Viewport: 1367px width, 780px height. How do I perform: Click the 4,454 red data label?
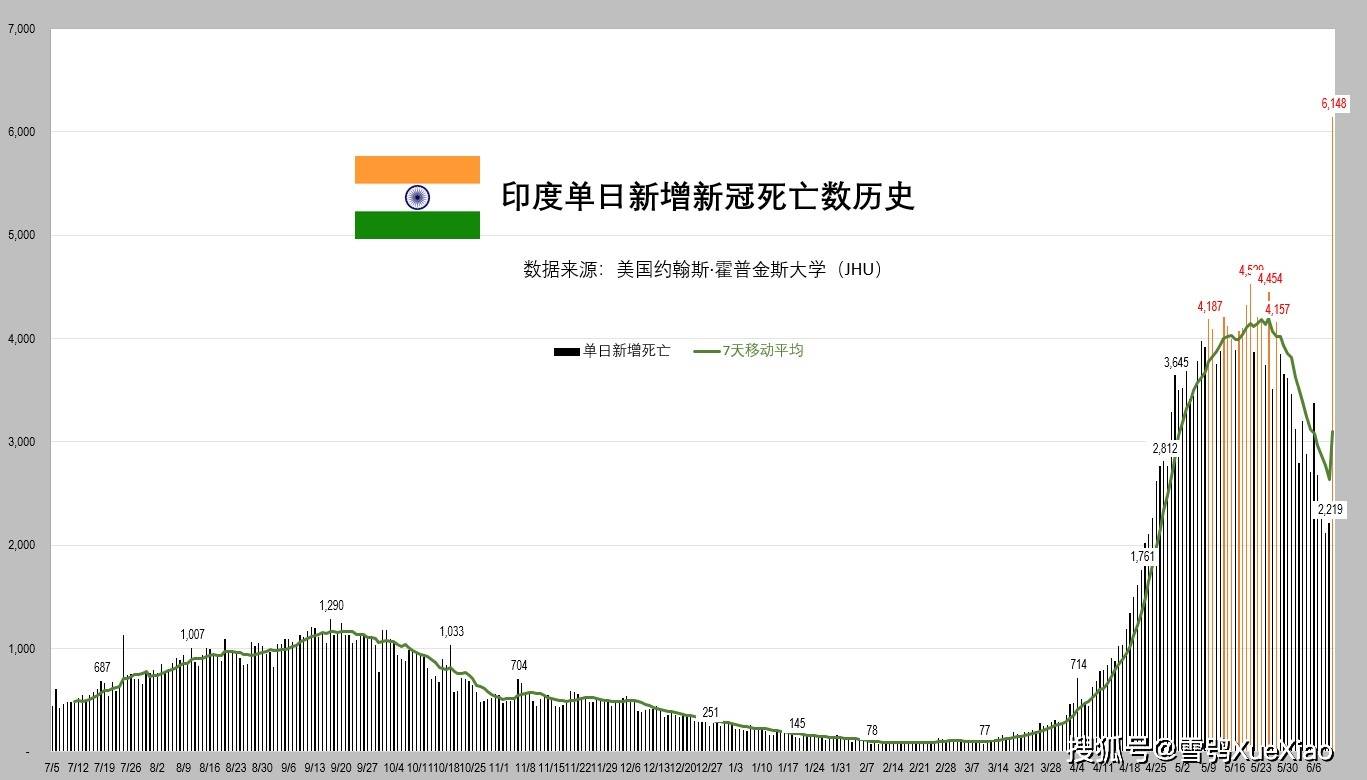point(1270,279)
